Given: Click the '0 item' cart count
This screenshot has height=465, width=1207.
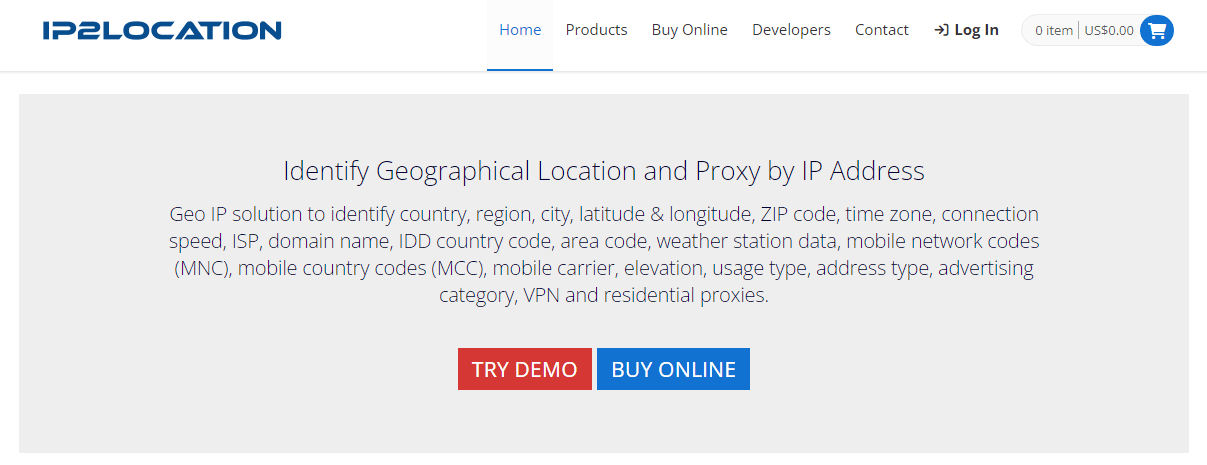Looking at the screenshot, I should (x=1054, y=30).
